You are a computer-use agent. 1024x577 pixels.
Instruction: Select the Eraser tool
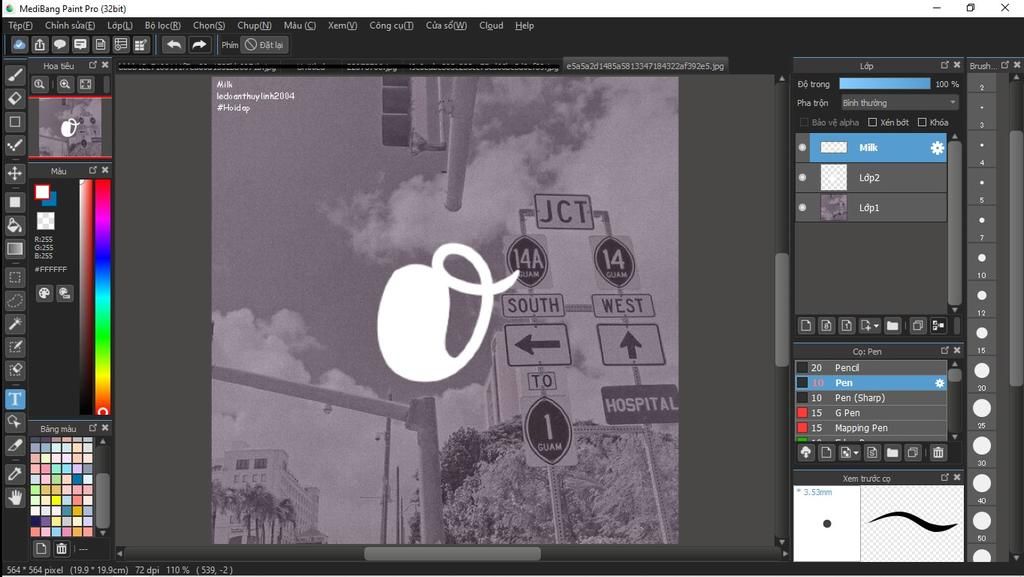pyautogui.click(x=15, y=99)
